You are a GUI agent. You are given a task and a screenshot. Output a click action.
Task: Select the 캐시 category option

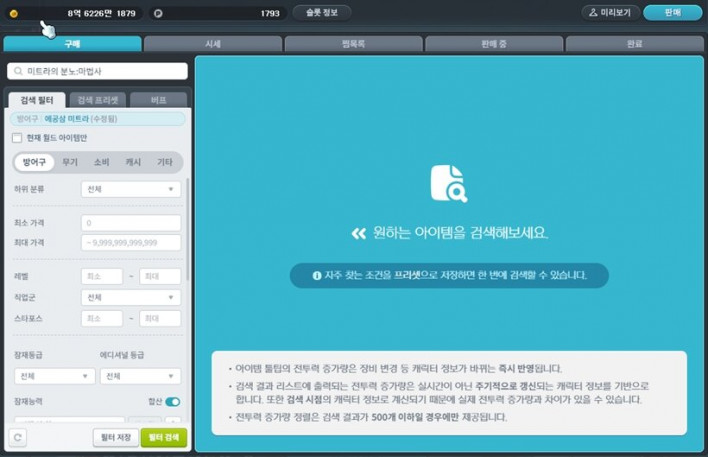pos(133,162)
